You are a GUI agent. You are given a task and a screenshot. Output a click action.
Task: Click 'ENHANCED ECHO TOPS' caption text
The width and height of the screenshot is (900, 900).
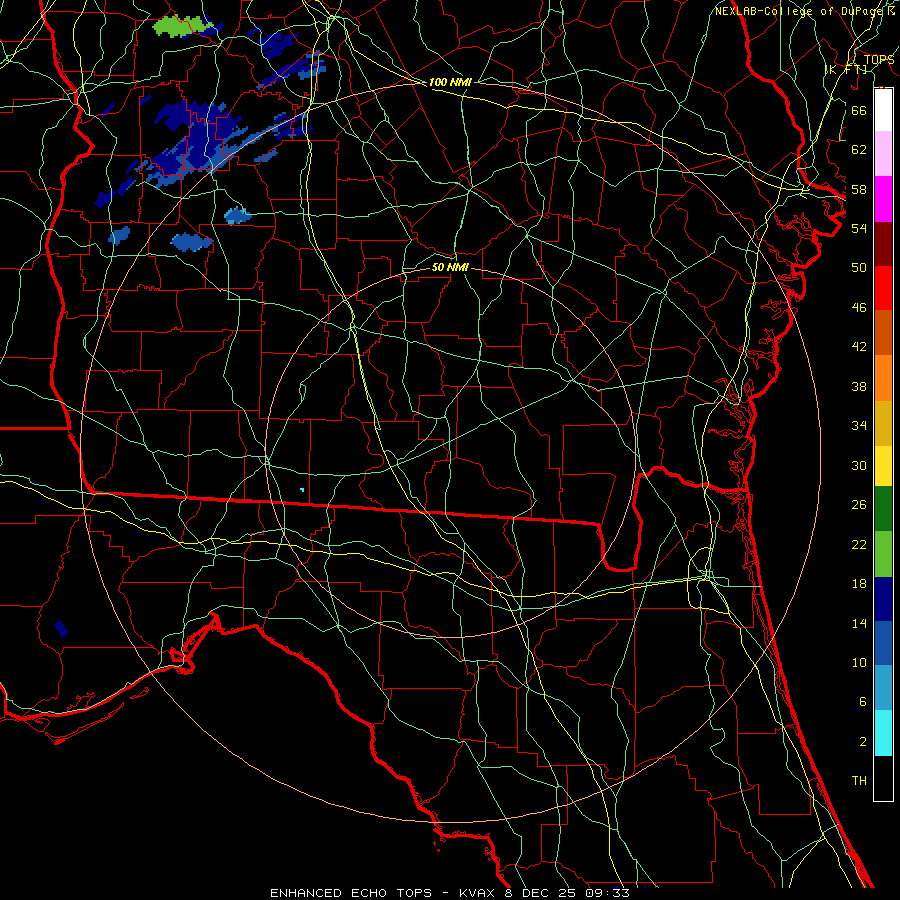[x=351, y=893]
